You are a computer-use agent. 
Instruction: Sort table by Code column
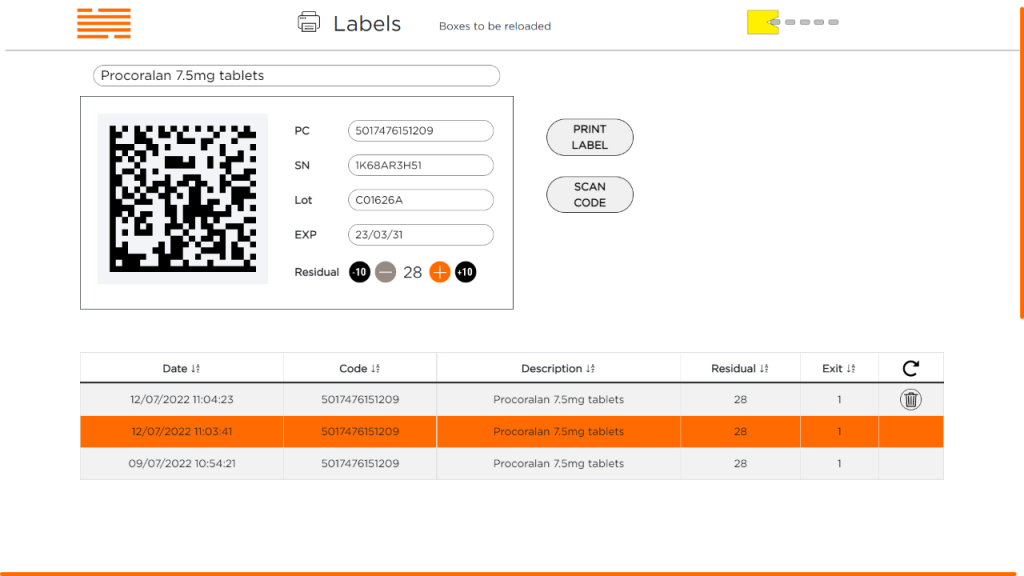click(359, 368)
